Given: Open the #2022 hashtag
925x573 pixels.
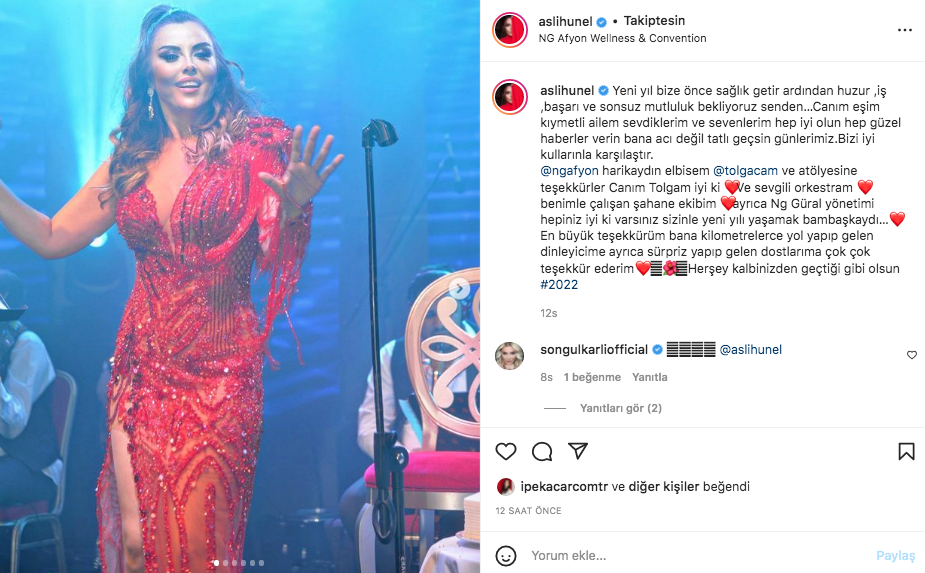Looking at the screenshot, I should (x=559, y=284).
